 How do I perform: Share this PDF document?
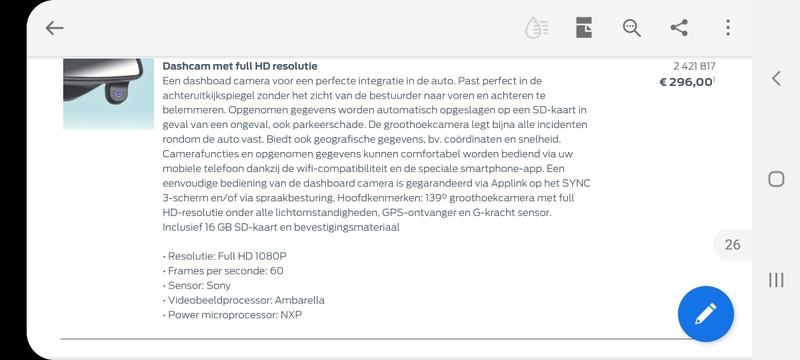pyautogui.click(x=679, y=28)
